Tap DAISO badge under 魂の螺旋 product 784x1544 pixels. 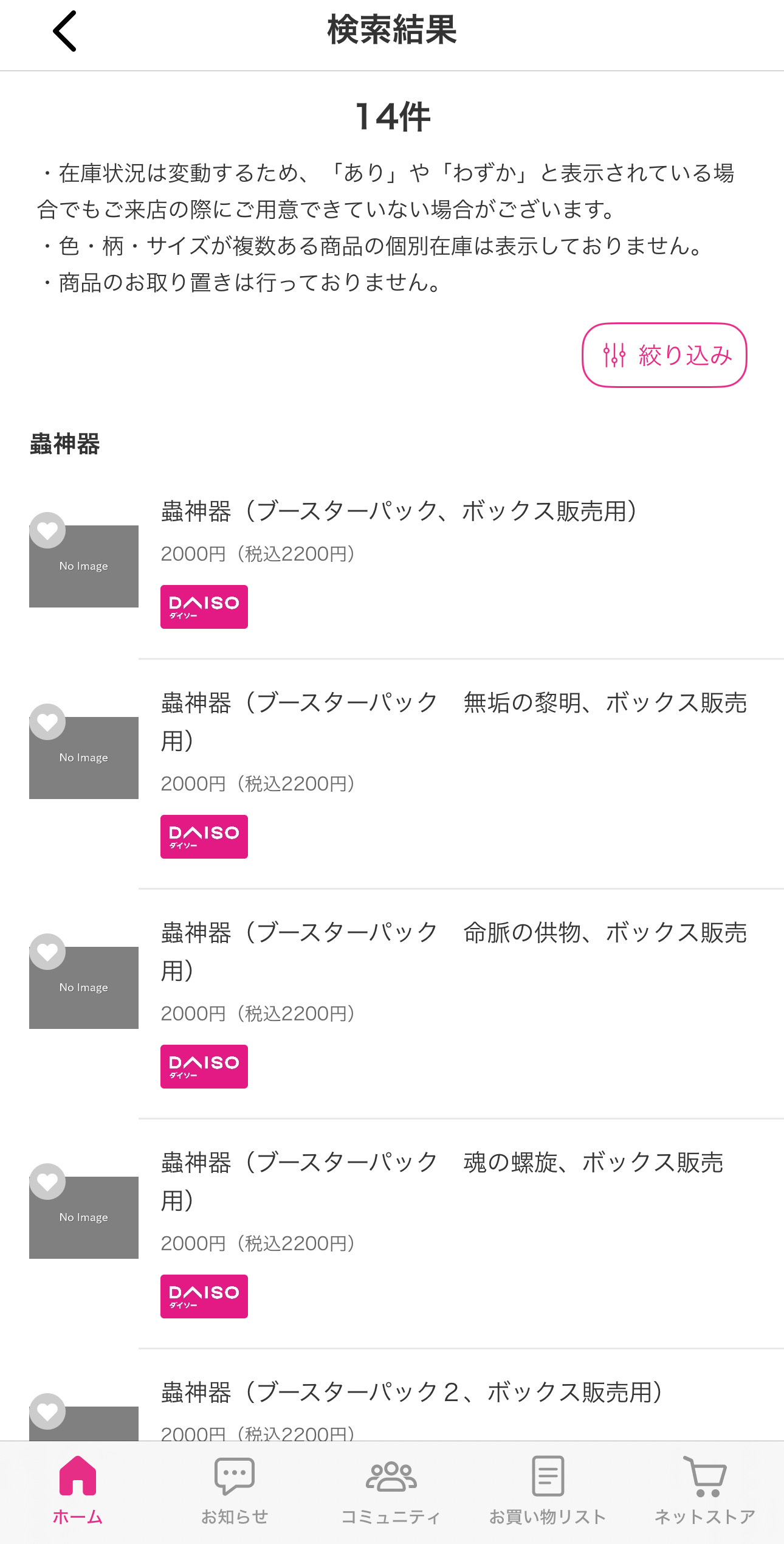(204, 1296)
